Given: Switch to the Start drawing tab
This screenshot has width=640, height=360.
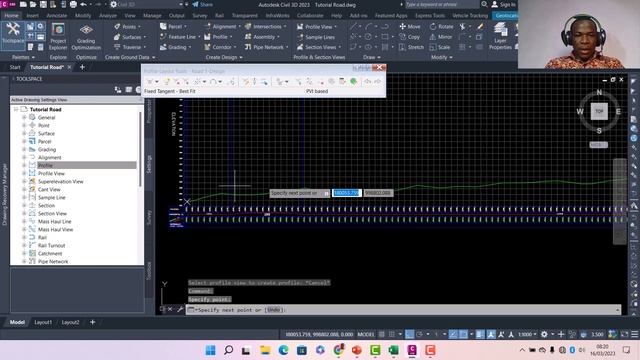Looking at the screenshot, I should [15, 67].
